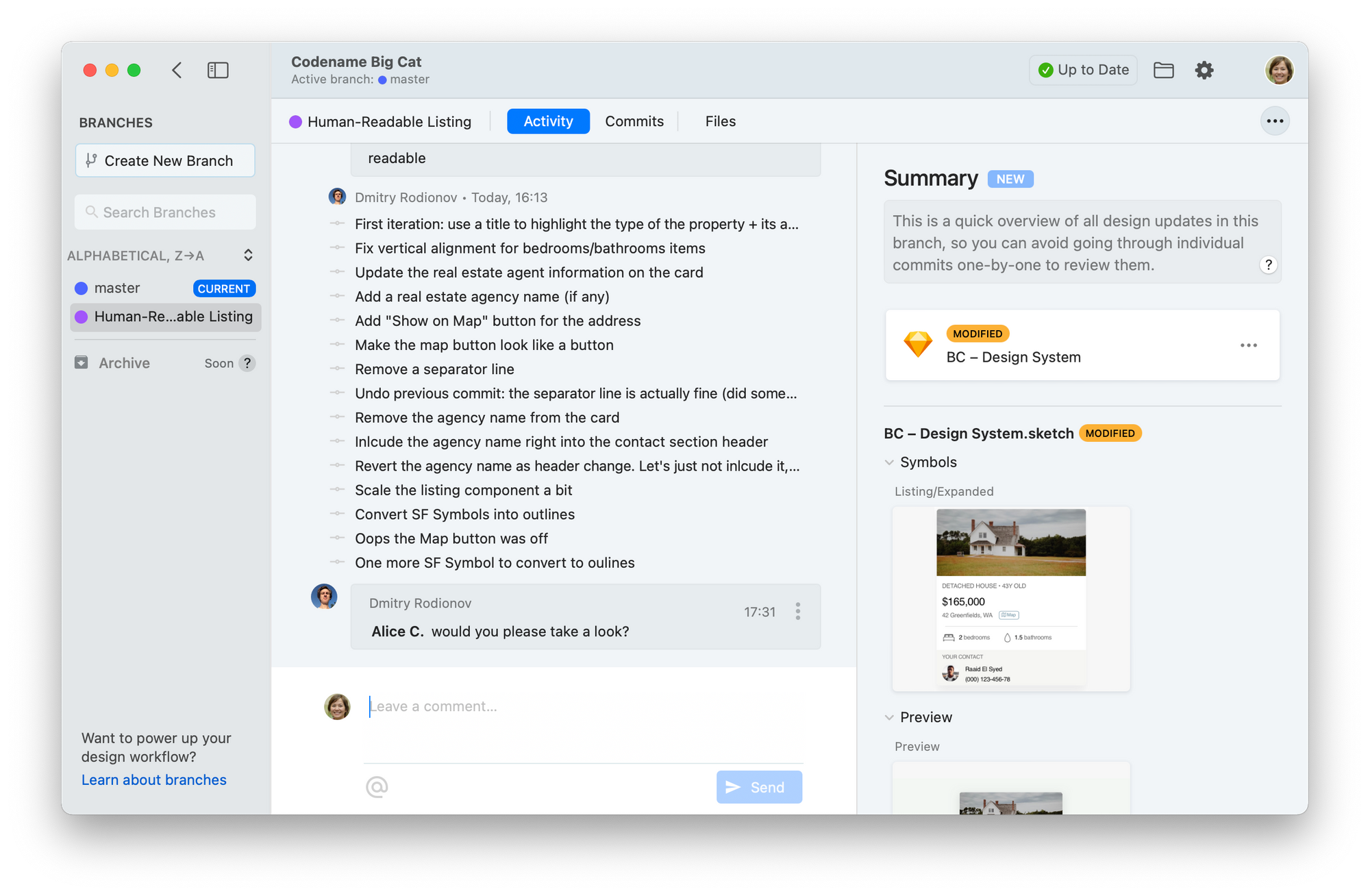Click the purple branch dot in tab bar

[x=295, y=122]
